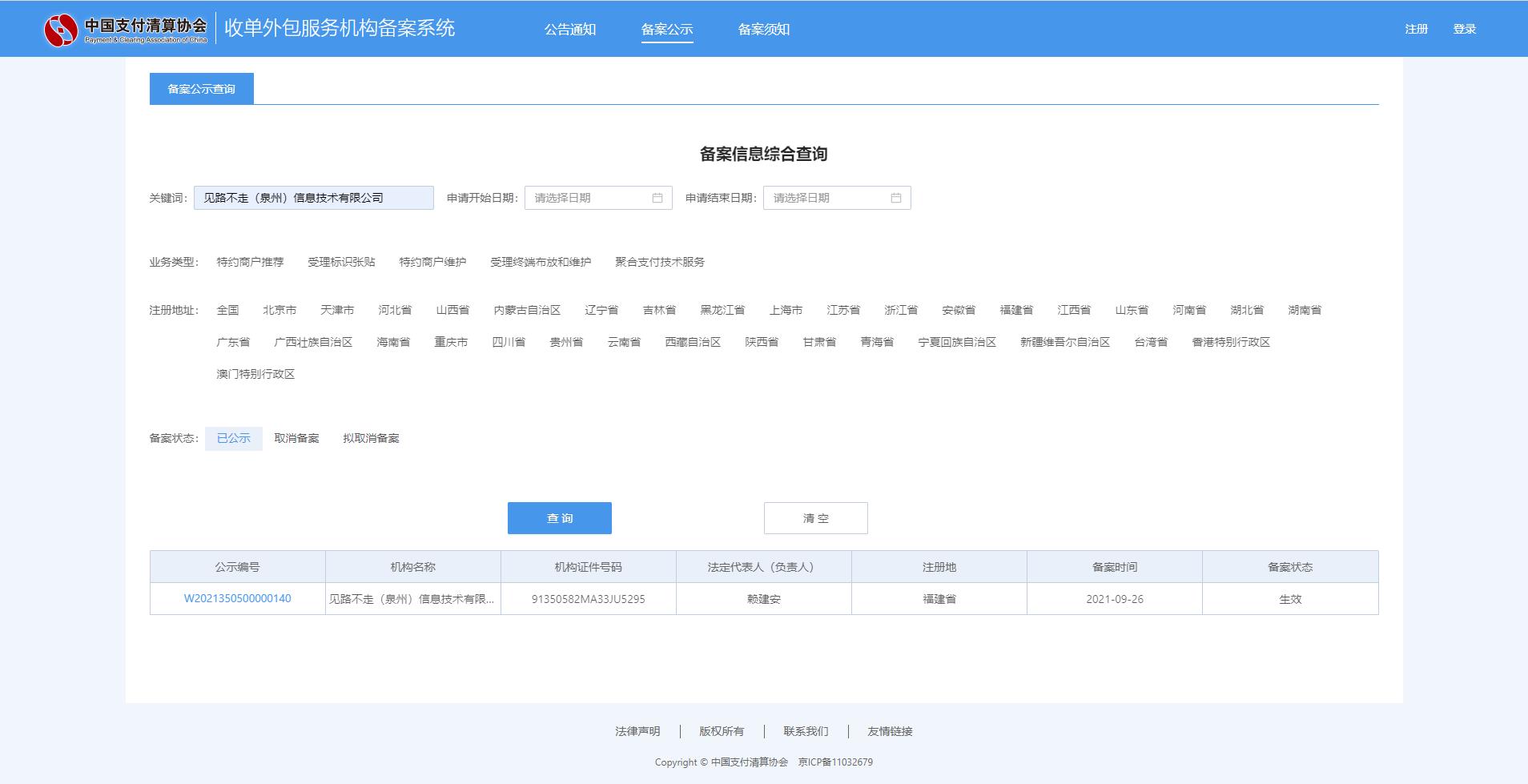Click the 清空 clear button
Screen dimensions: 1528x784
(x=816, y=518)
